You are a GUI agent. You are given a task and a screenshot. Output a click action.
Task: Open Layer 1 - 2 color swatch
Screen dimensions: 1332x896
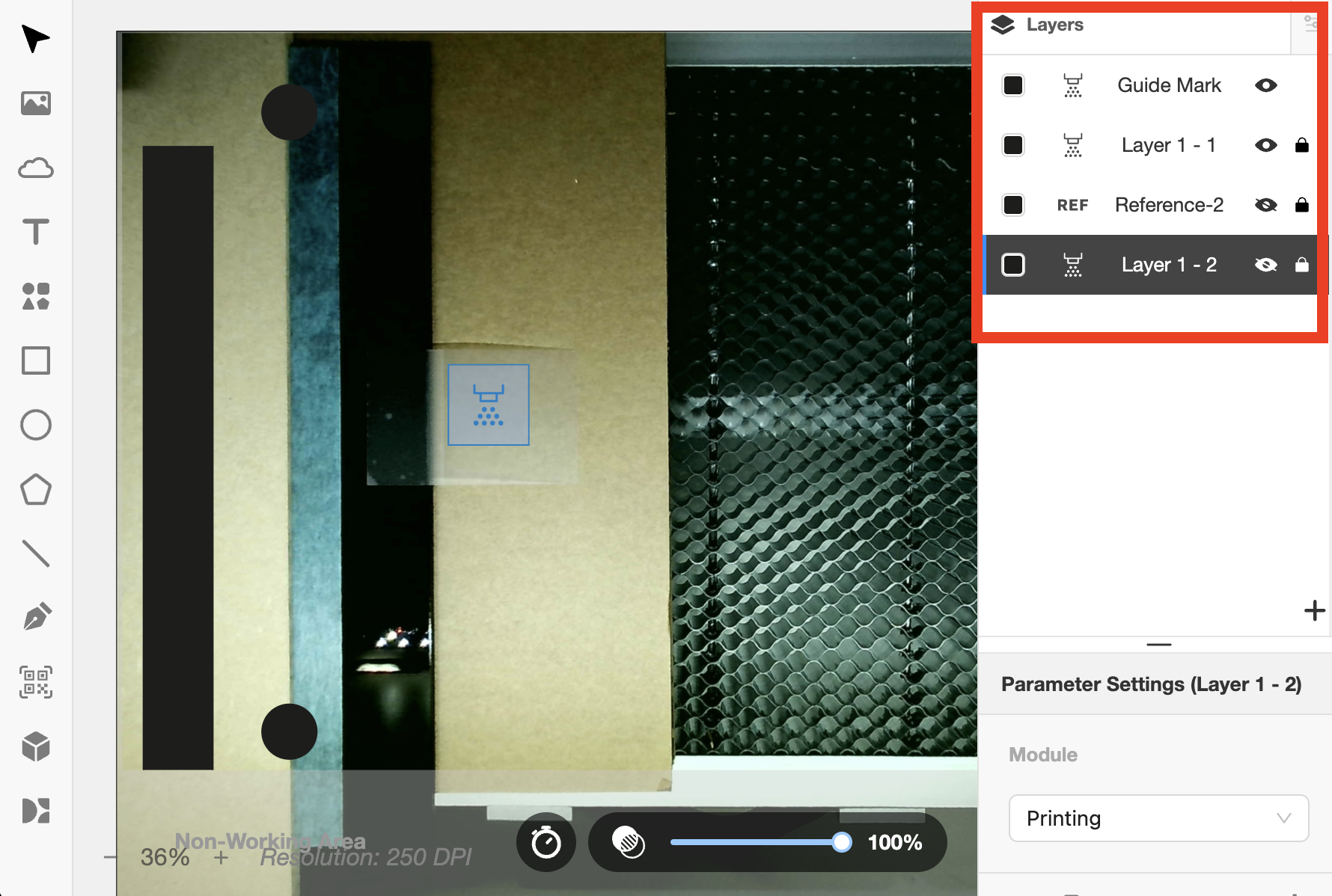click(1013, 265)
